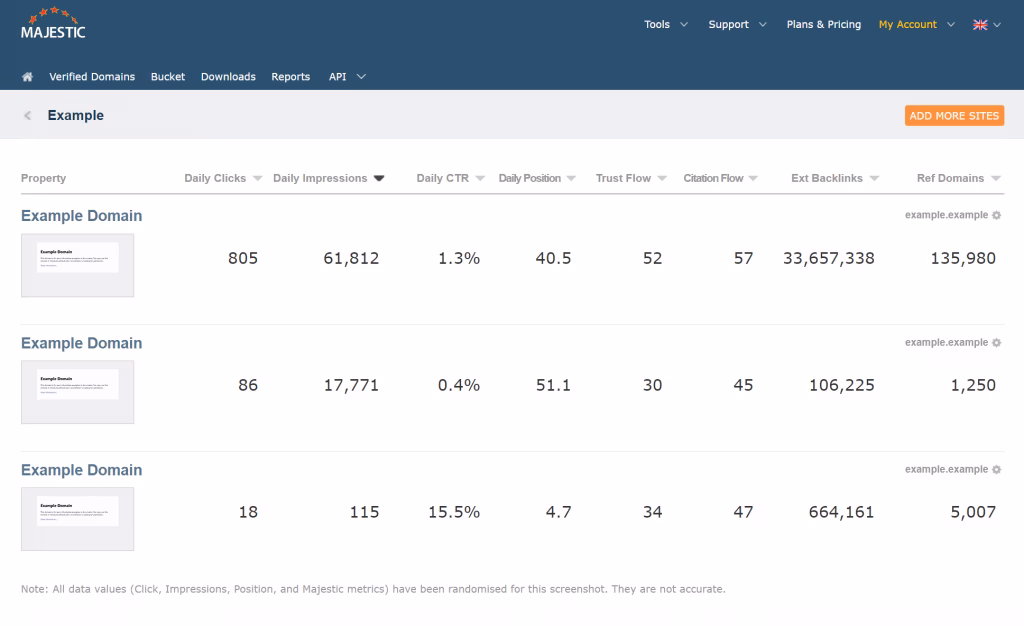Expand the My Account dropdown
Screen dimensions: 1024x626
(916, 25)
